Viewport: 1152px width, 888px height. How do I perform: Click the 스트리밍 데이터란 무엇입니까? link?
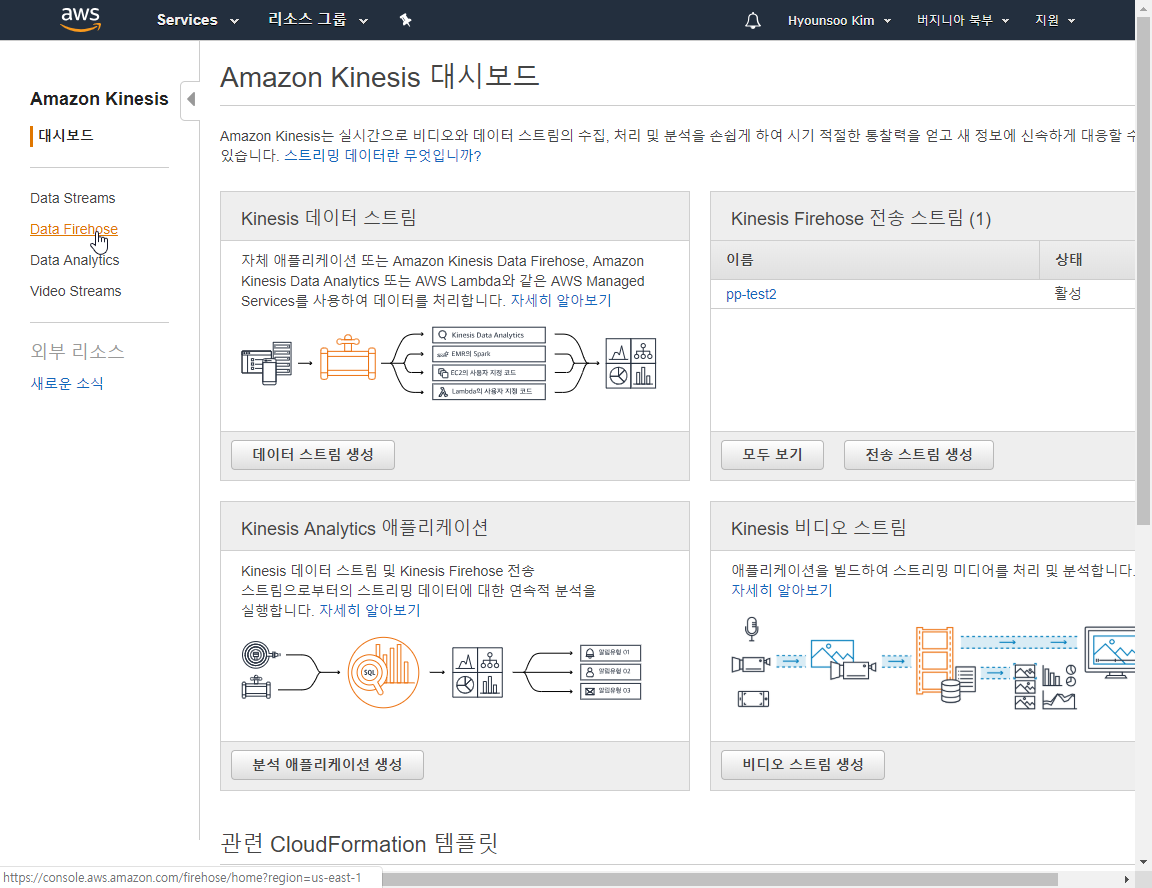click(382, 156)
